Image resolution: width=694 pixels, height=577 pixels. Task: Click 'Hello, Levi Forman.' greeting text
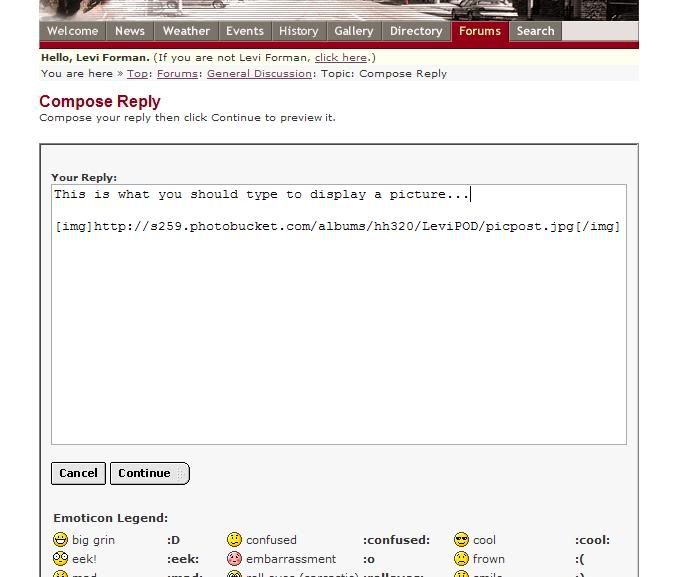tap(95, 58)
